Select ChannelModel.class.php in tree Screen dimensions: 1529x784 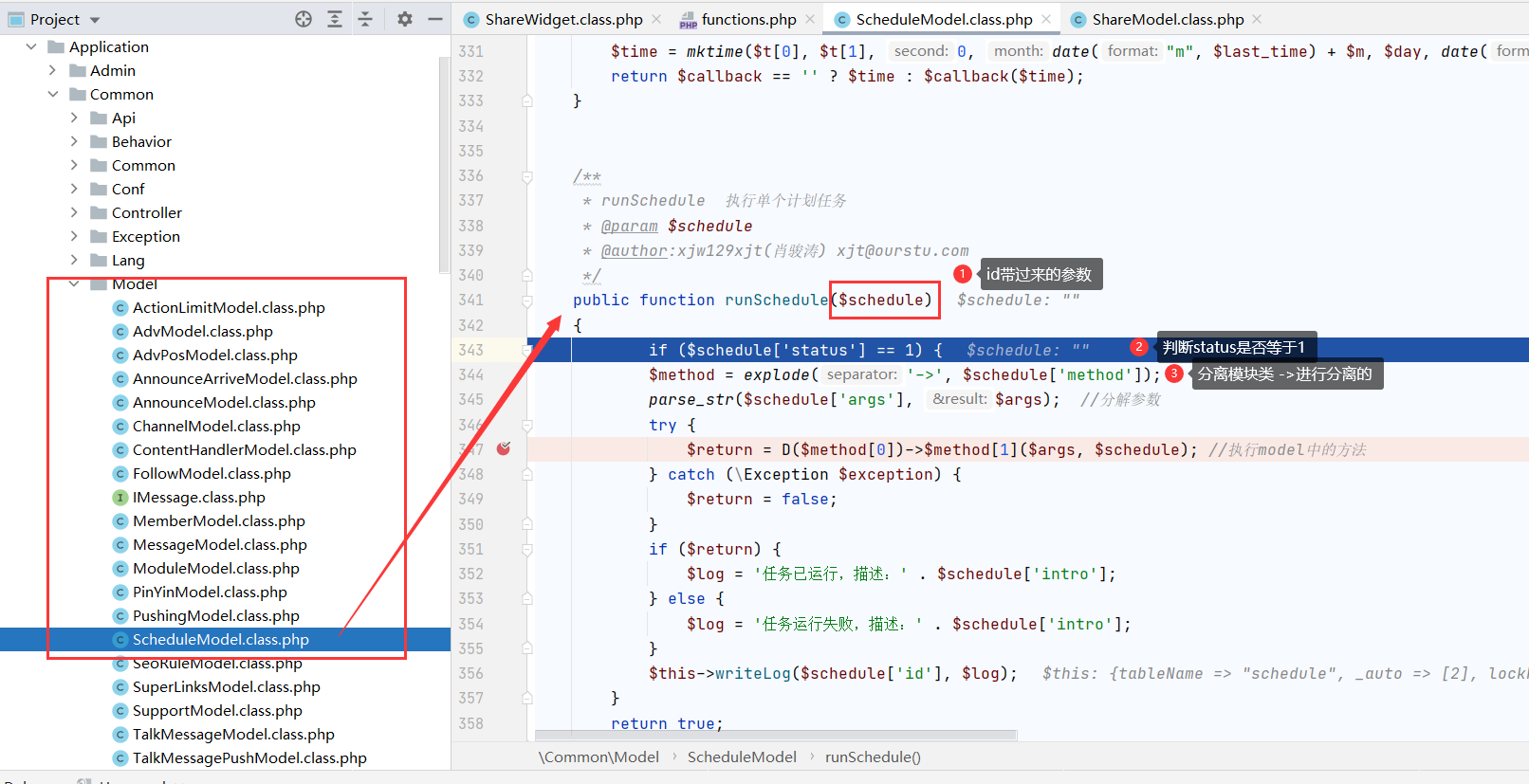click(x=216, y=426)
